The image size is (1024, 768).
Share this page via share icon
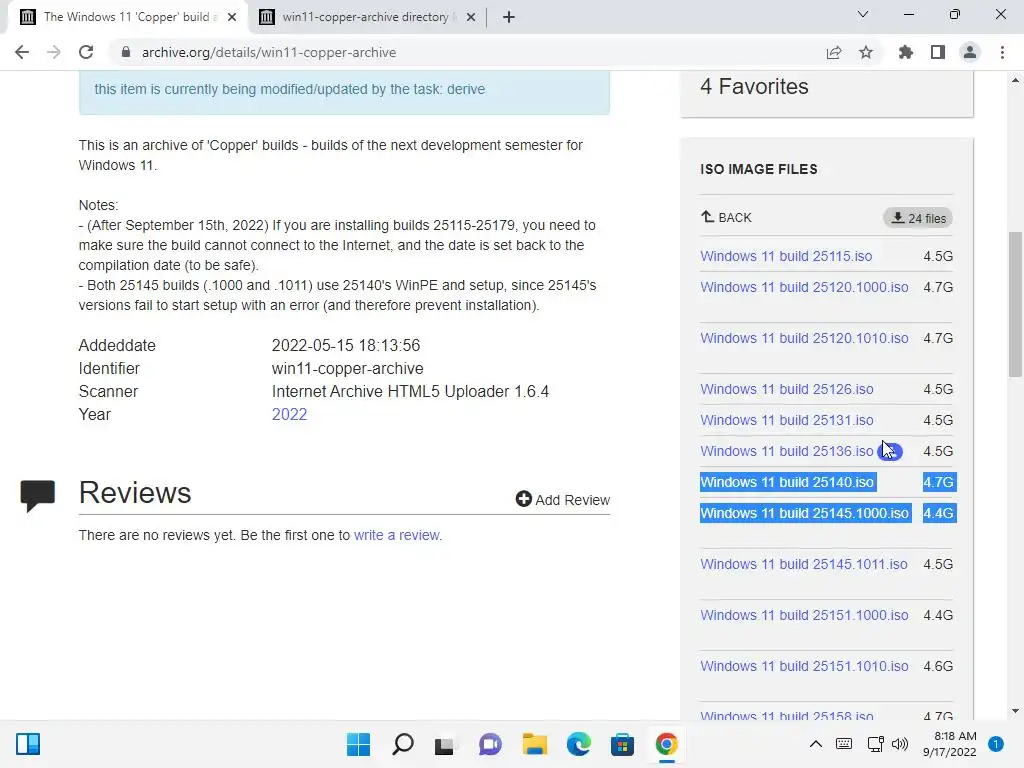[834, 52]
